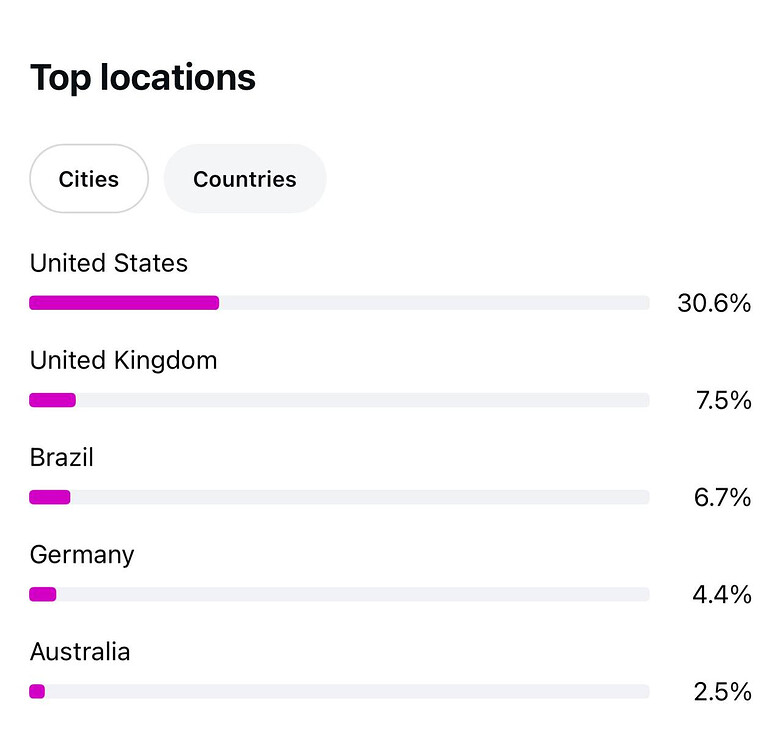Click the Top locations heading
The width and height of the screenshot is (781, 750).
point(143,77)
